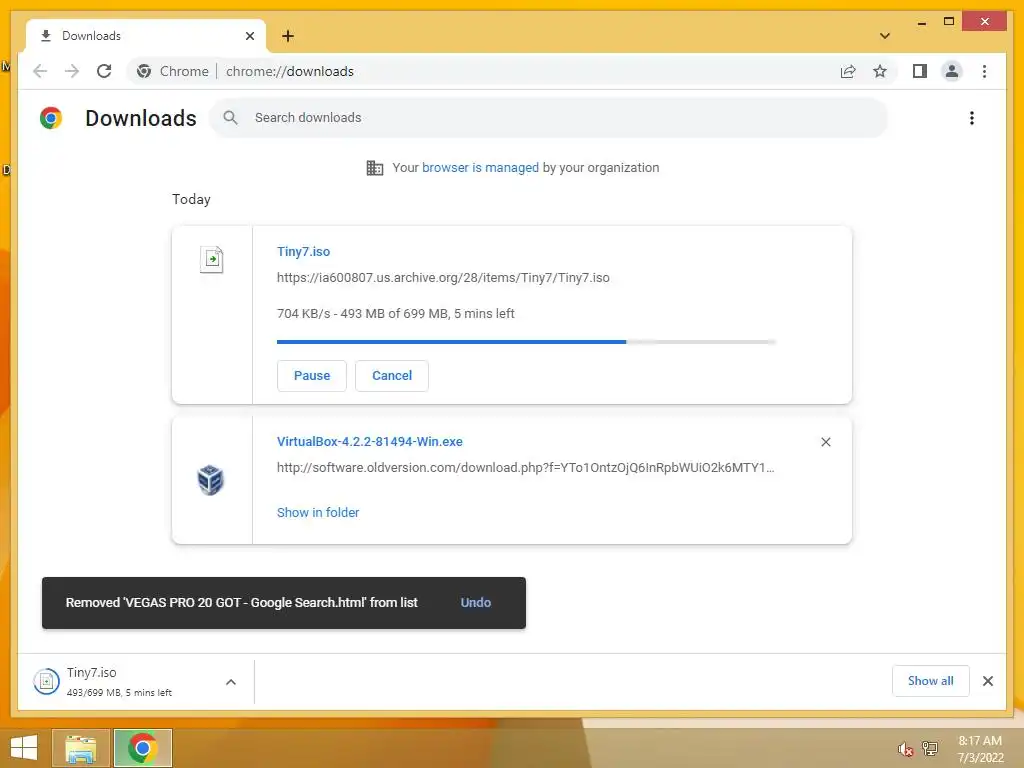Open the tab search chevron
The image size is (1024, 768).
point(884,36)
